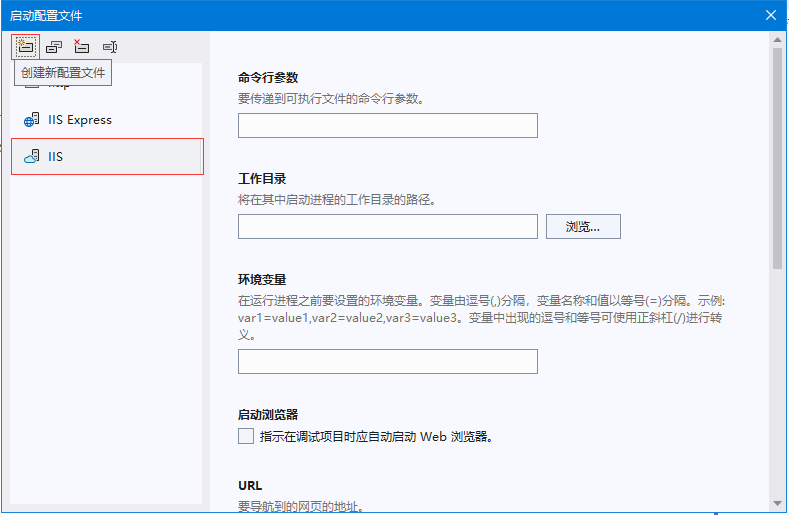Image resolution: width=789 pixels, height=515 pixels.
Task: Select the IIS profile label in list
Action: 56,157
